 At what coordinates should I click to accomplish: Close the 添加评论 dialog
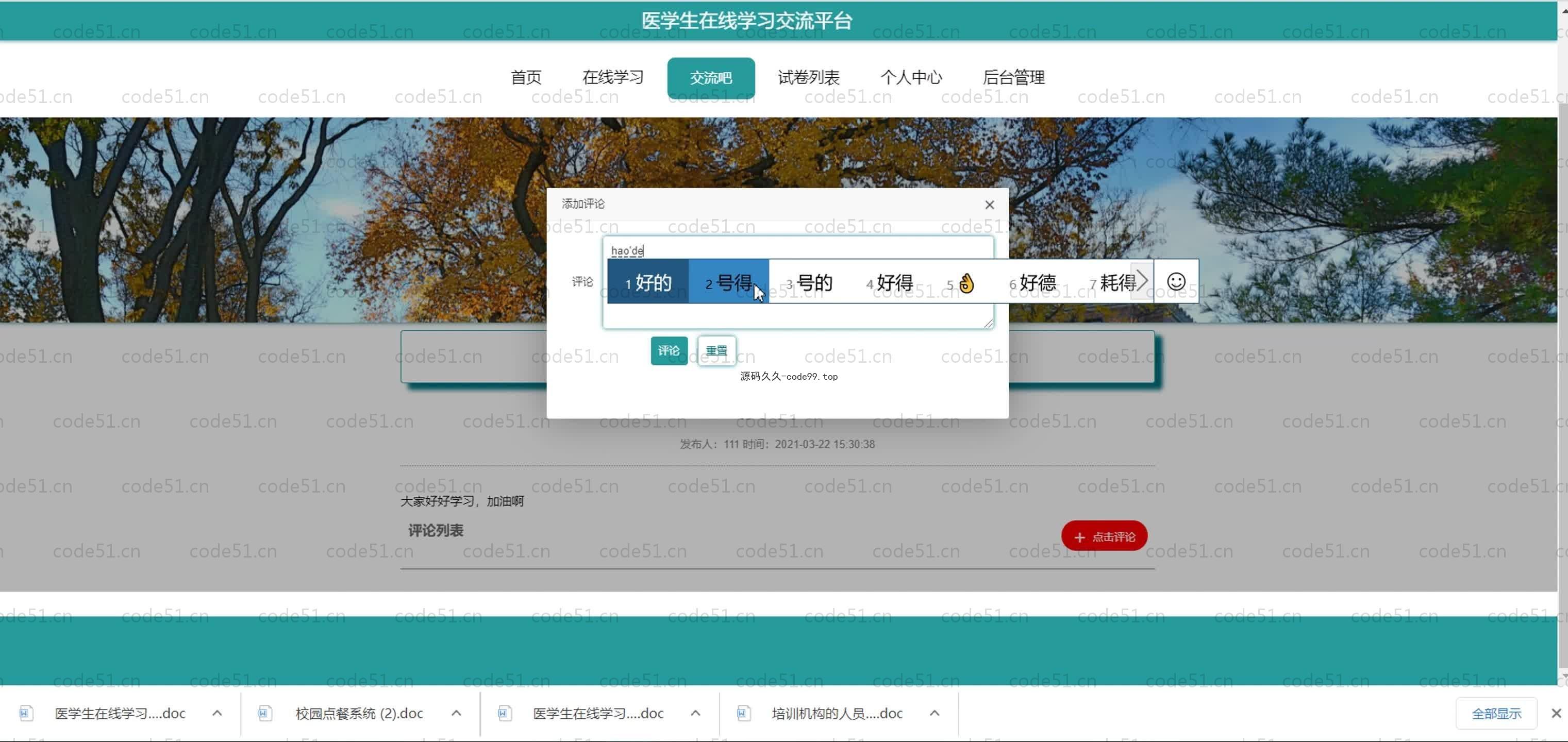[989, 205]
